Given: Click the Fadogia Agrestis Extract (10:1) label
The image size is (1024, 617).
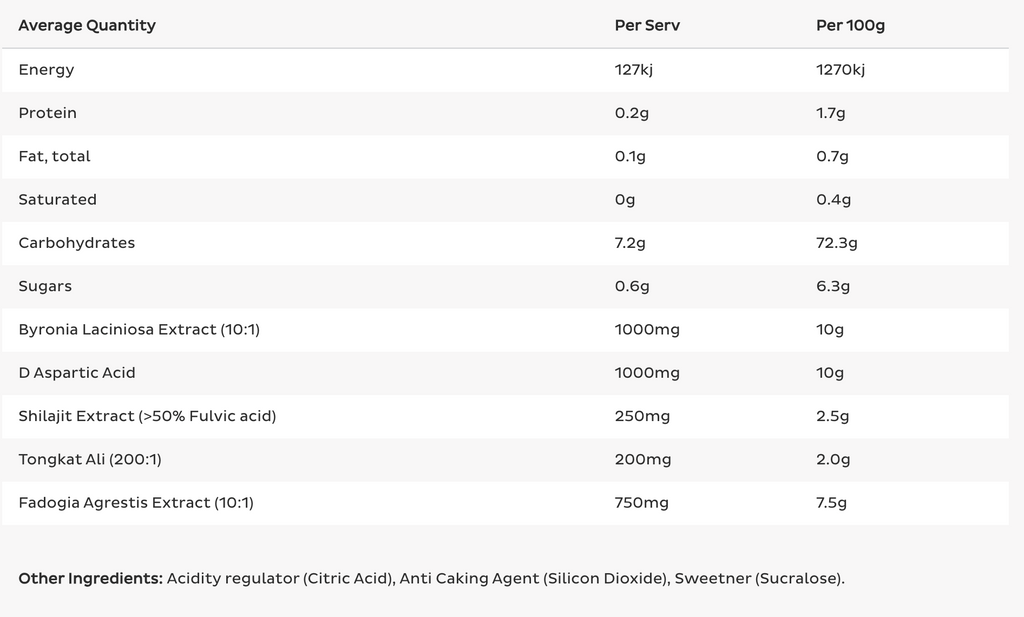Looking at the screenshot, I should (x=136, y=503).
